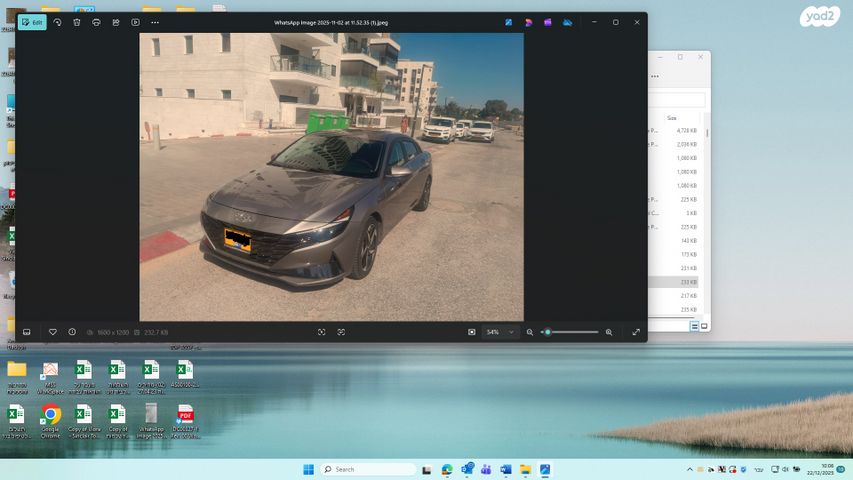Start slideshow with the play icon
The height and width of the screenshot is (480, 853).
pyautogui.click(x=135, y=22)
